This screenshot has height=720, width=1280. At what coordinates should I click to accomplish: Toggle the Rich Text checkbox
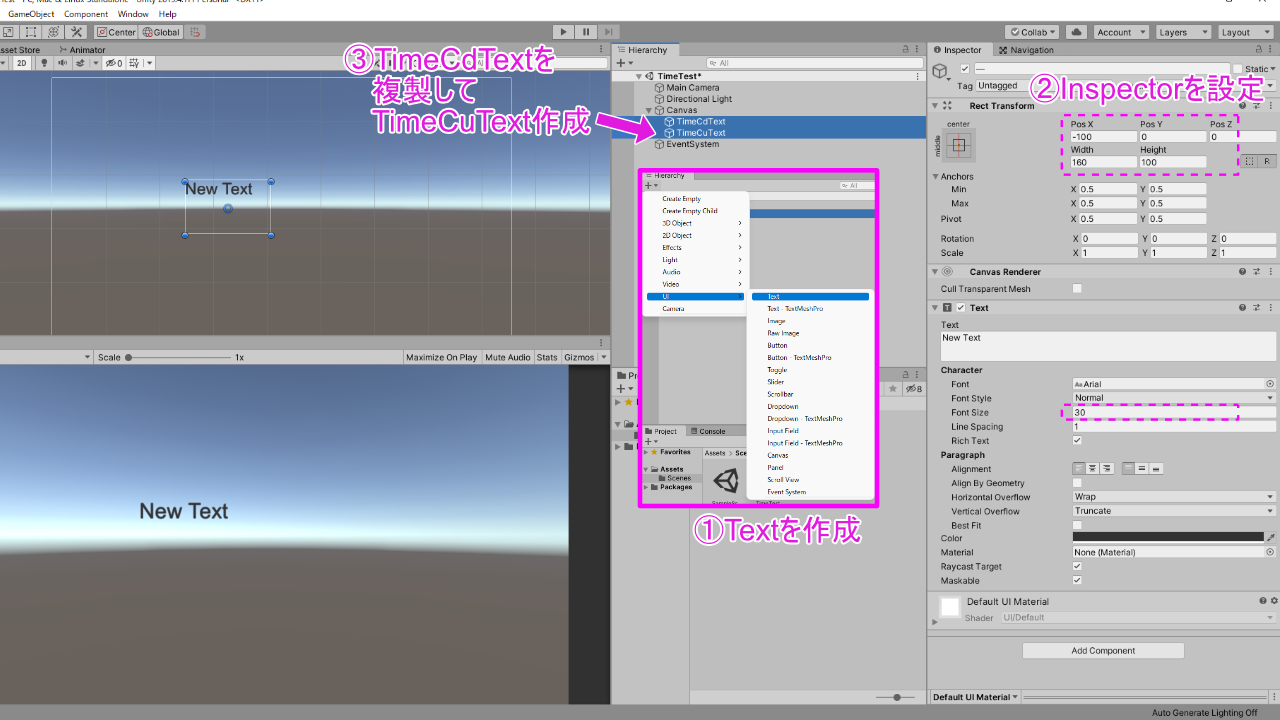coord(1077,441)
